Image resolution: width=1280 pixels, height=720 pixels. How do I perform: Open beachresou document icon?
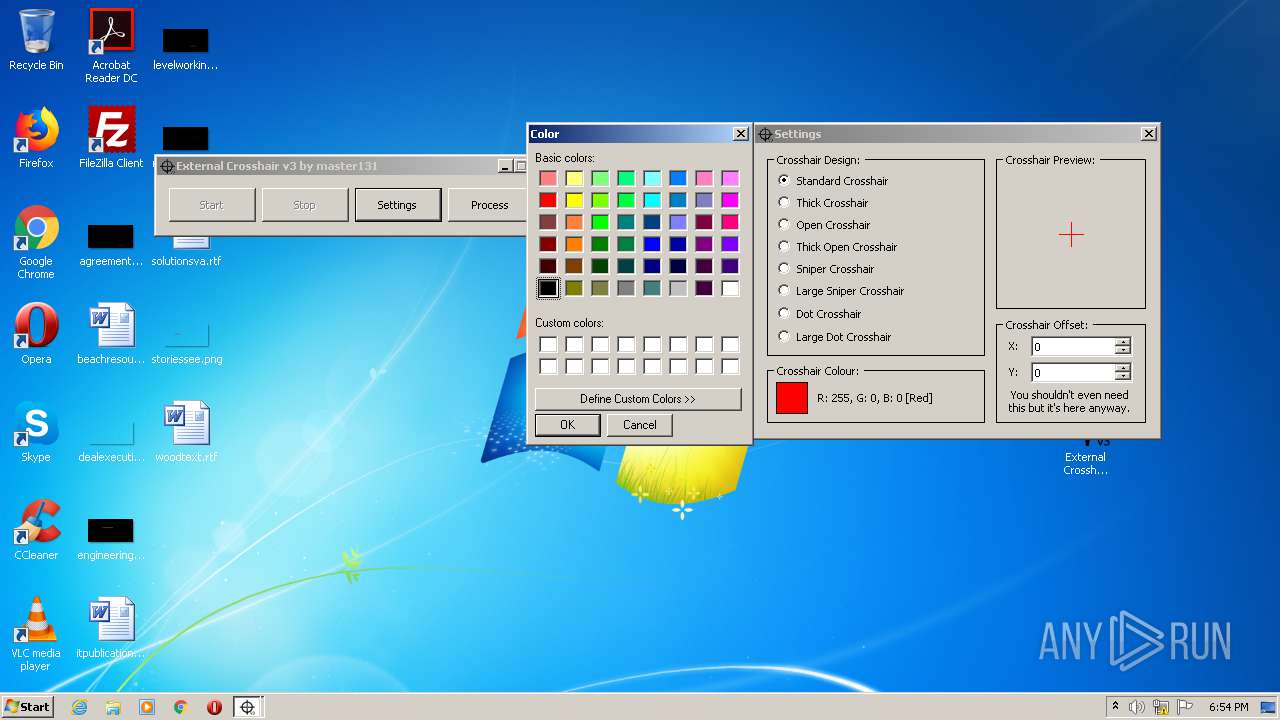pos(111,334)
